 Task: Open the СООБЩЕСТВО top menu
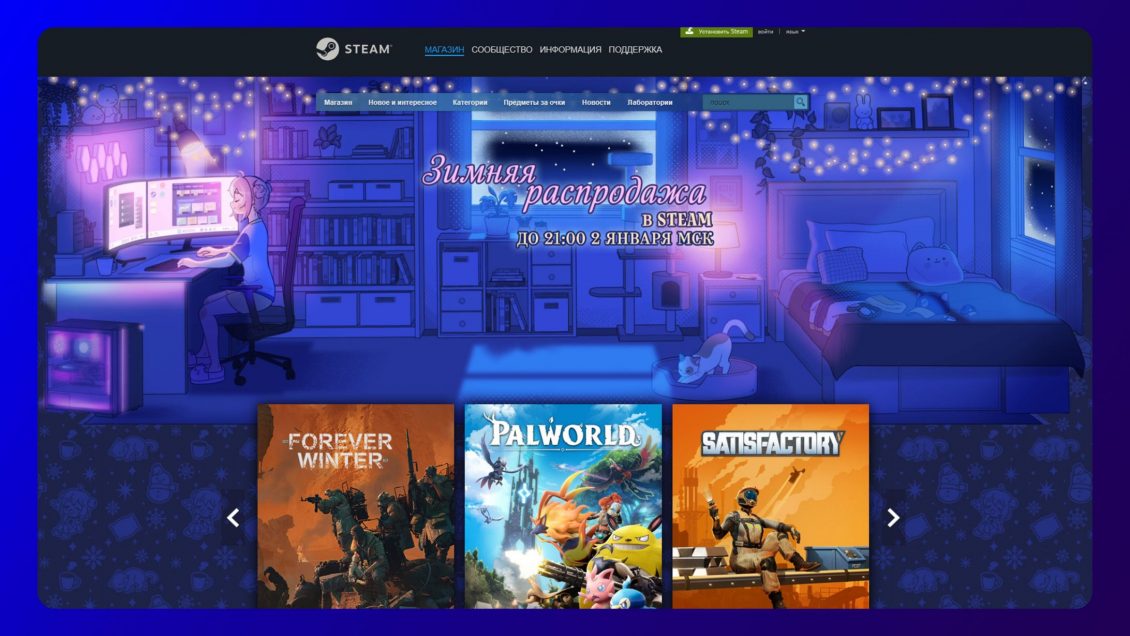[501, 50]
